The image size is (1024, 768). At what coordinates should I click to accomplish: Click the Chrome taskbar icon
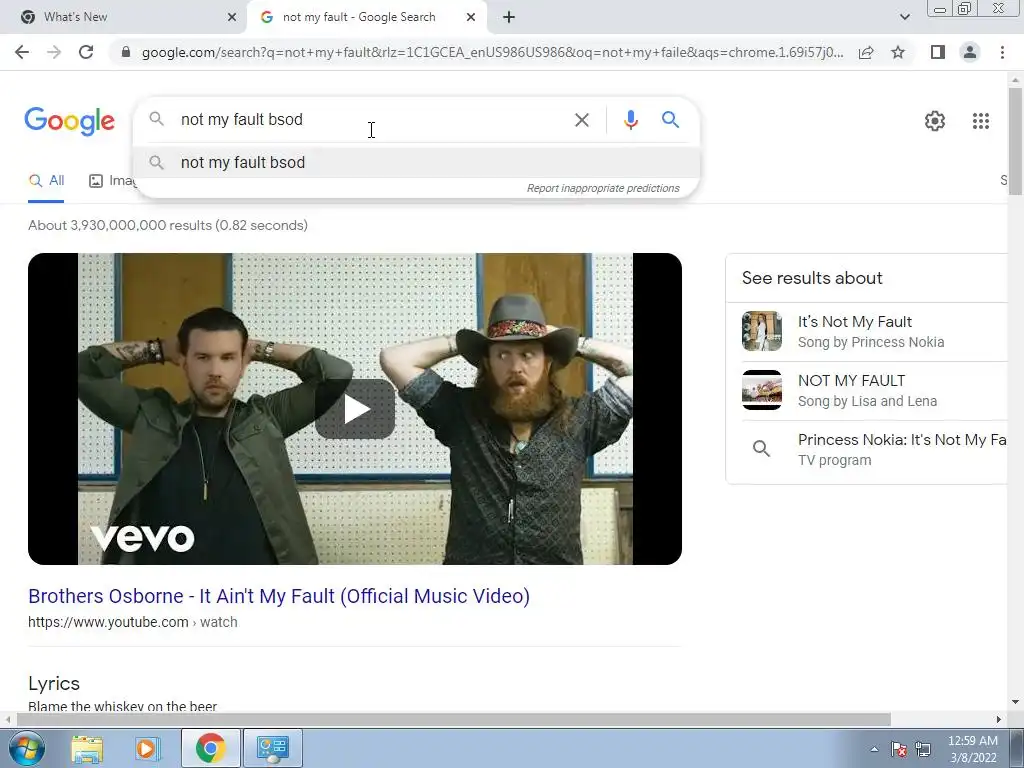tap(210, 748)
